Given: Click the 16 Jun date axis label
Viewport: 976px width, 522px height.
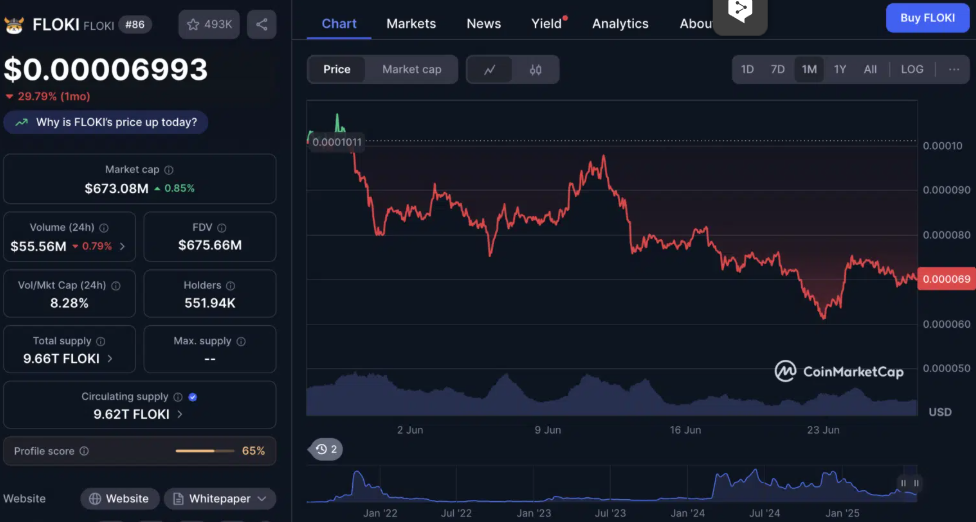Looking at the screenshot, I should tap(685, 430).
